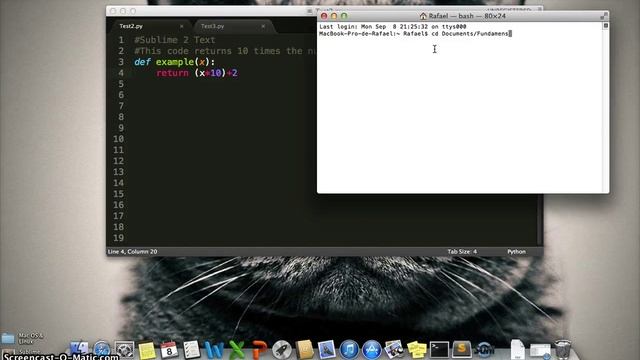Launch Microsoft PowerPoint from the dock
The height and width of the screenshot is (360, 640).
(x=259, y=350)
